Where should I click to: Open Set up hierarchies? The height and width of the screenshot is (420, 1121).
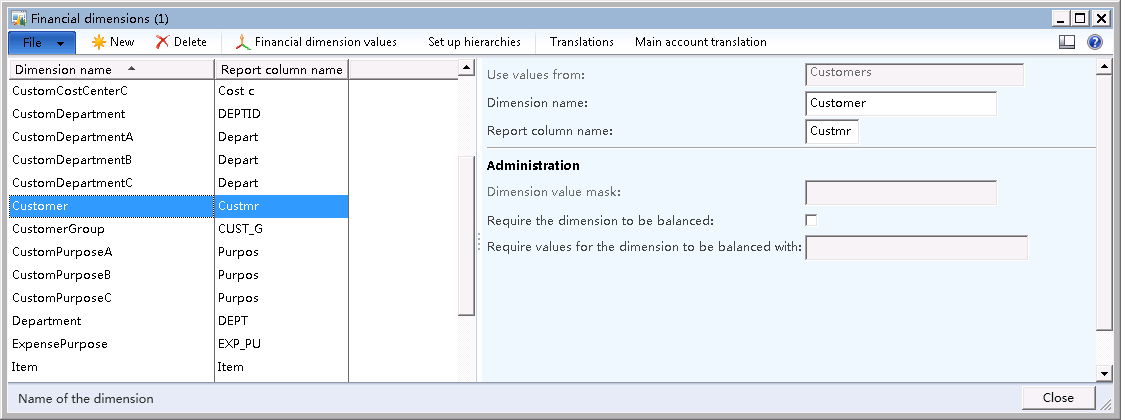[x=474, y=42]
